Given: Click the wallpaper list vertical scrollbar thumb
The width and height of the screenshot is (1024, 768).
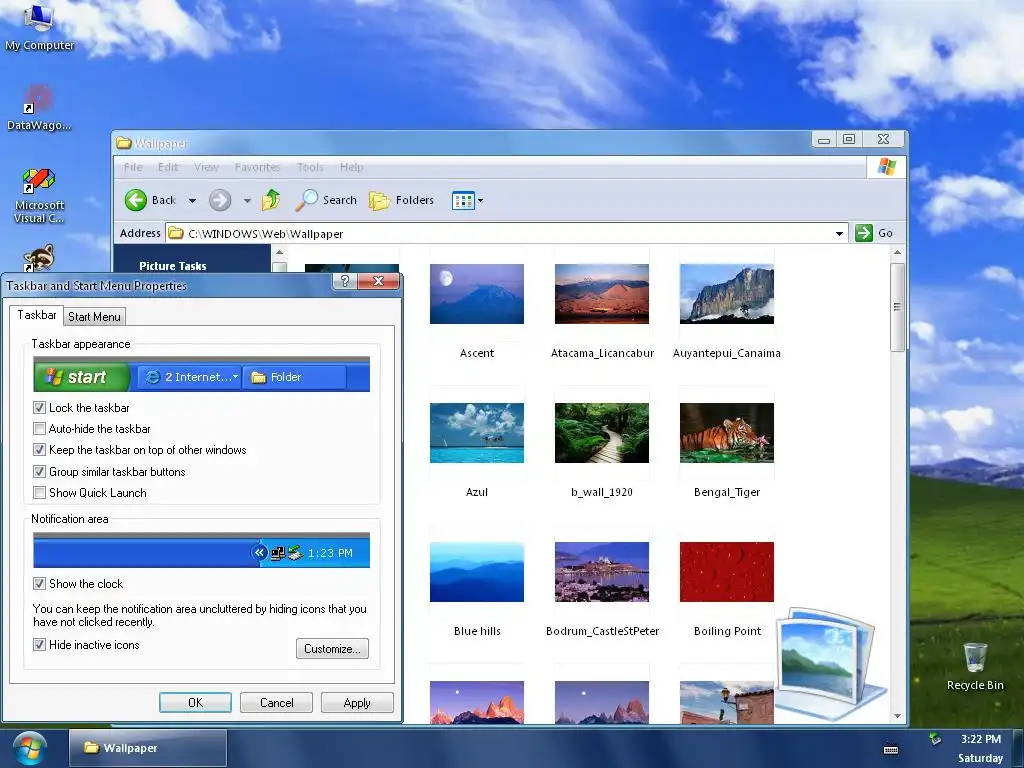Looking at the screenshot, I should coord(897,307).
